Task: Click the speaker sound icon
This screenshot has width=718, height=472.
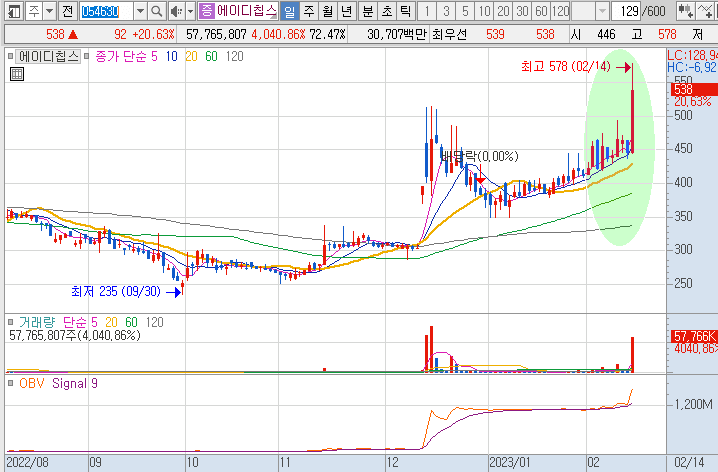Action: coord(176,11)
